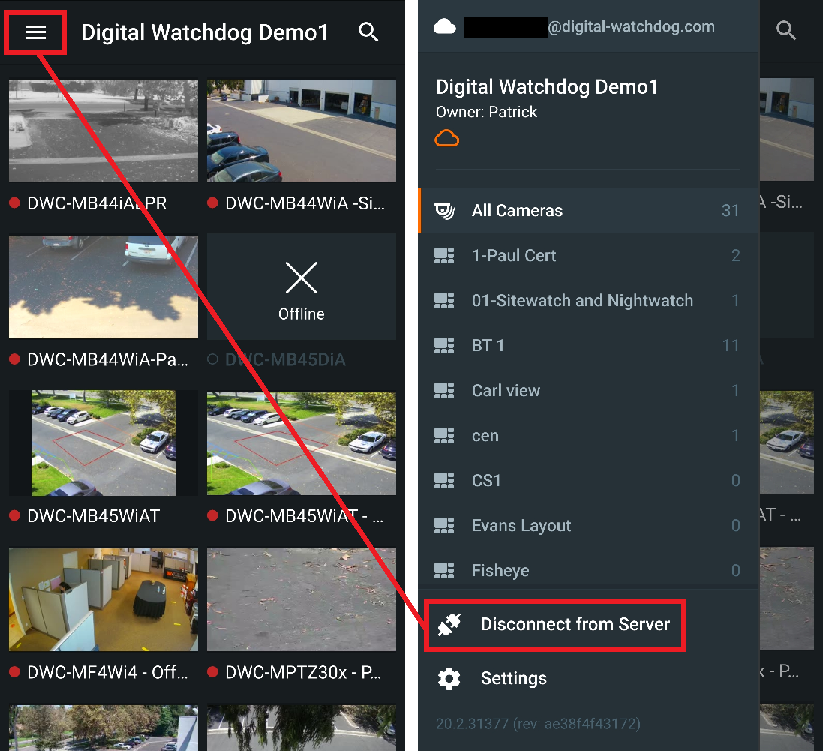Image resolution: width=823 pixels, height=751 pixels.
Task: Open the hamburger menu
Action: (x=36, y=32)
